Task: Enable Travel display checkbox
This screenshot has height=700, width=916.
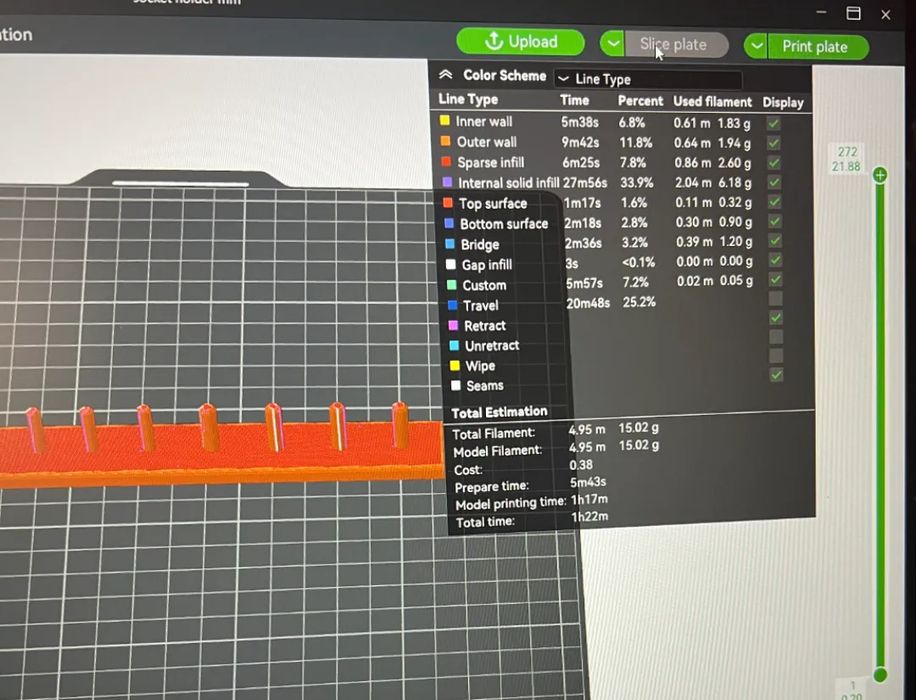Action: [775, 299]
